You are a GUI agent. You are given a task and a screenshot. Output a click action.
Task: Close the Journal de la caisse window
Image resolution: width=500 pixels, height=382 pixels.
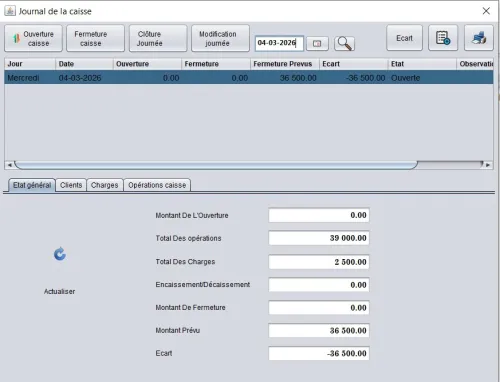pos(486,11)
